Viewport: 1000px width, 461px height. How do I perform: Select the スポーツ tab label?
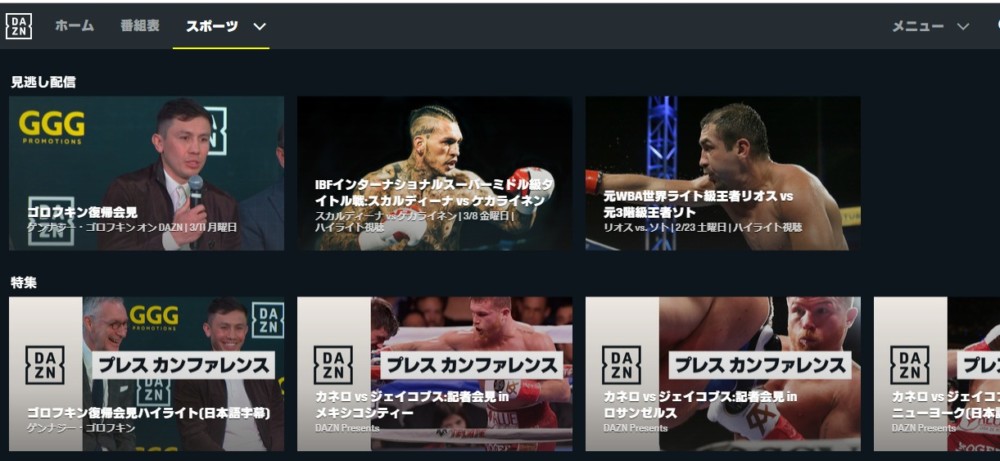pos(212,26)
